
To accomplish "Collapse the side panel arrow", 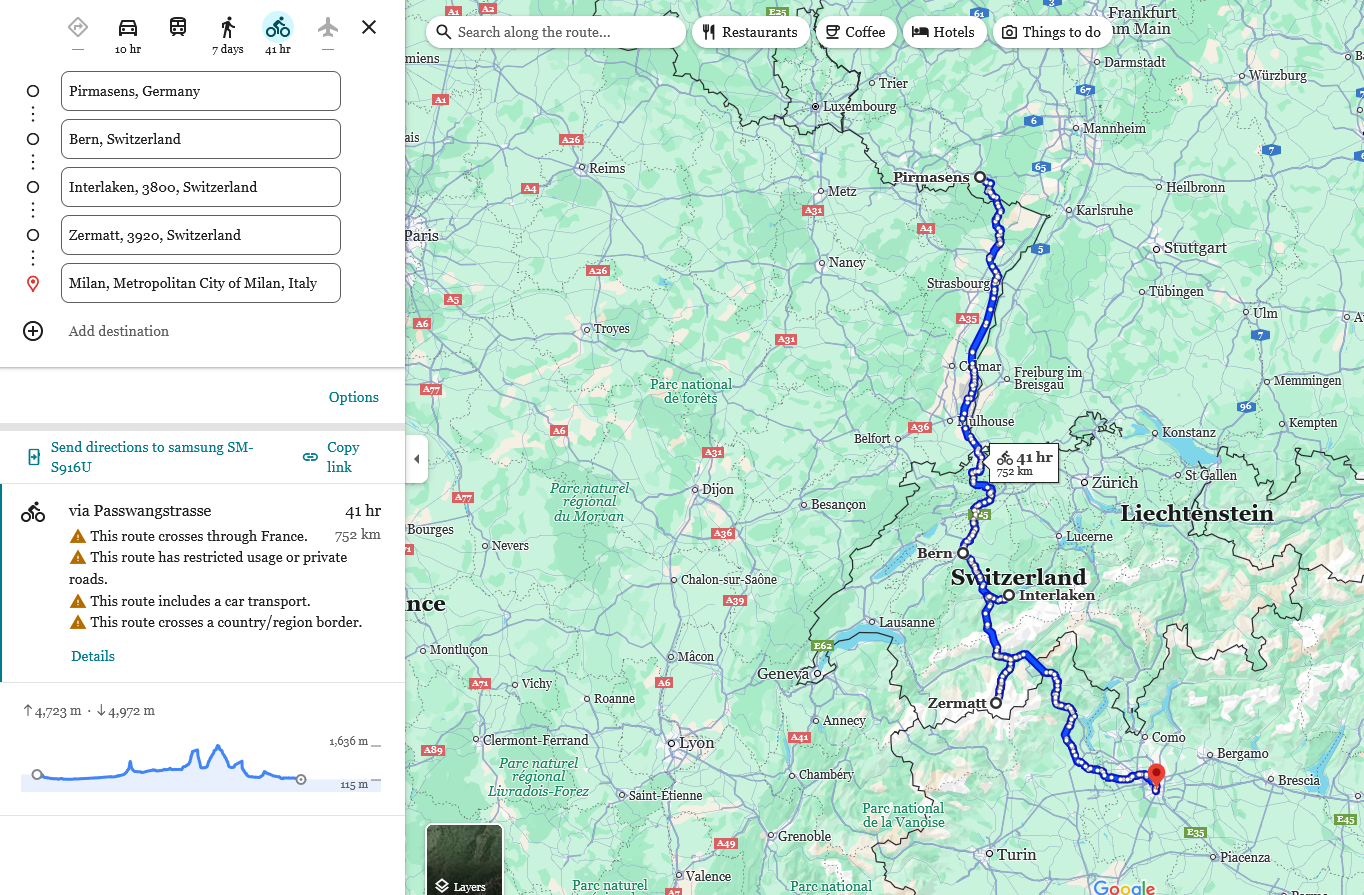I will (417, 459).
